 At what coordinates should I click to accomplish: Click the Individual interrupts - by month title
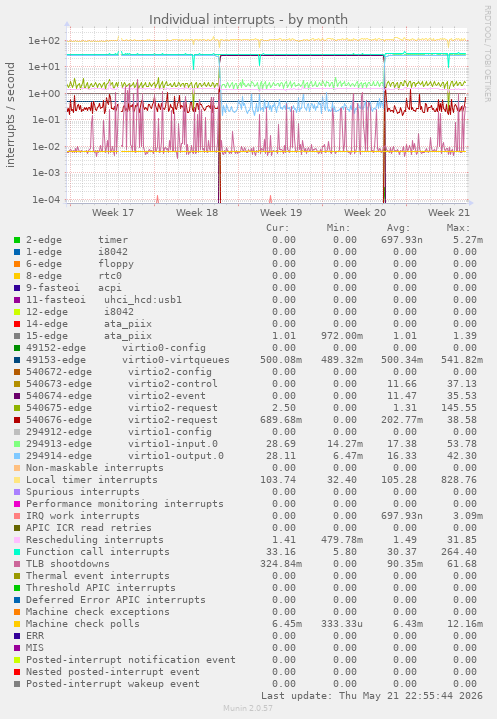248,20
